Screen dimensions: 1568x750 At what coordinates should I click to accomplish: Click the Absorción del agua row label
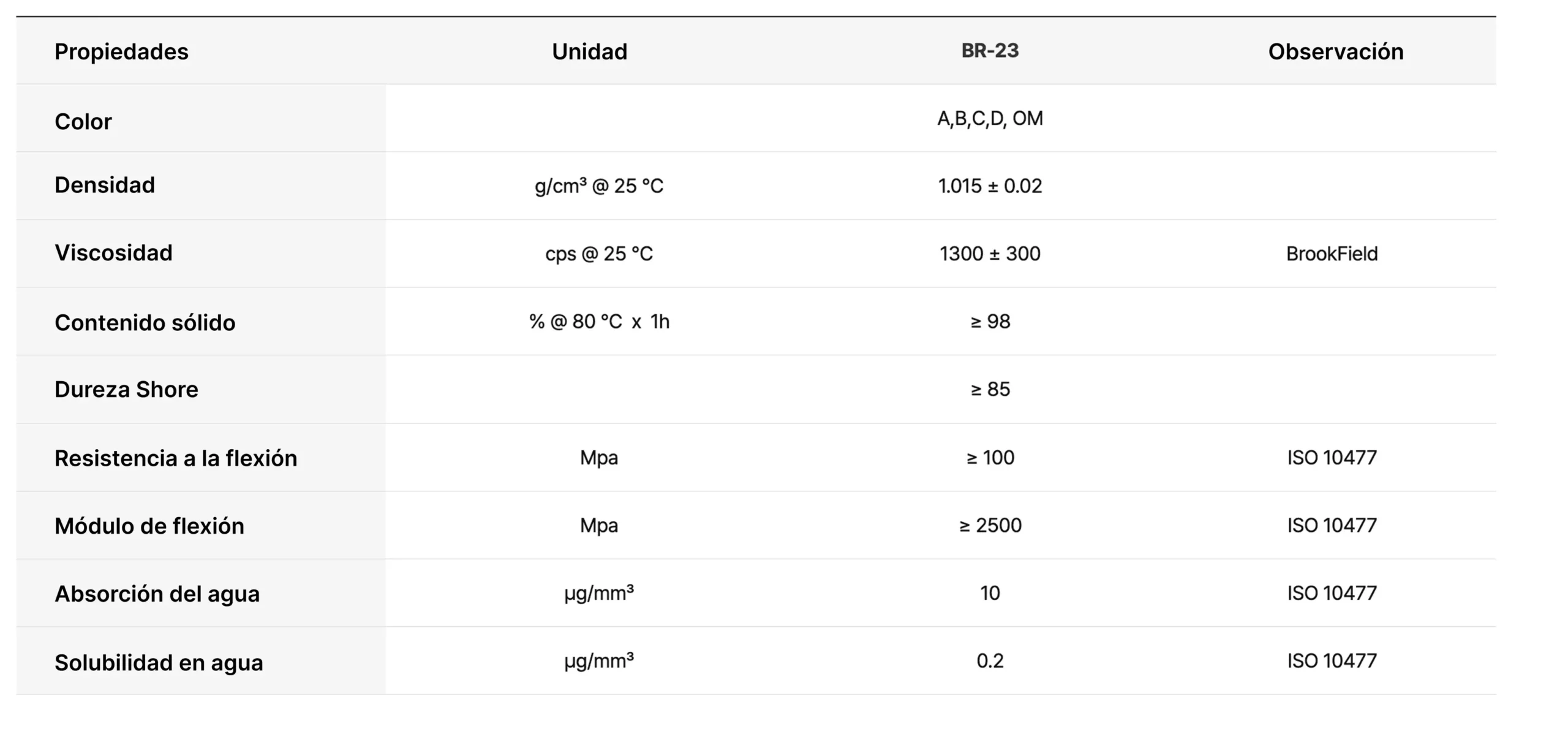click(157, 594)
